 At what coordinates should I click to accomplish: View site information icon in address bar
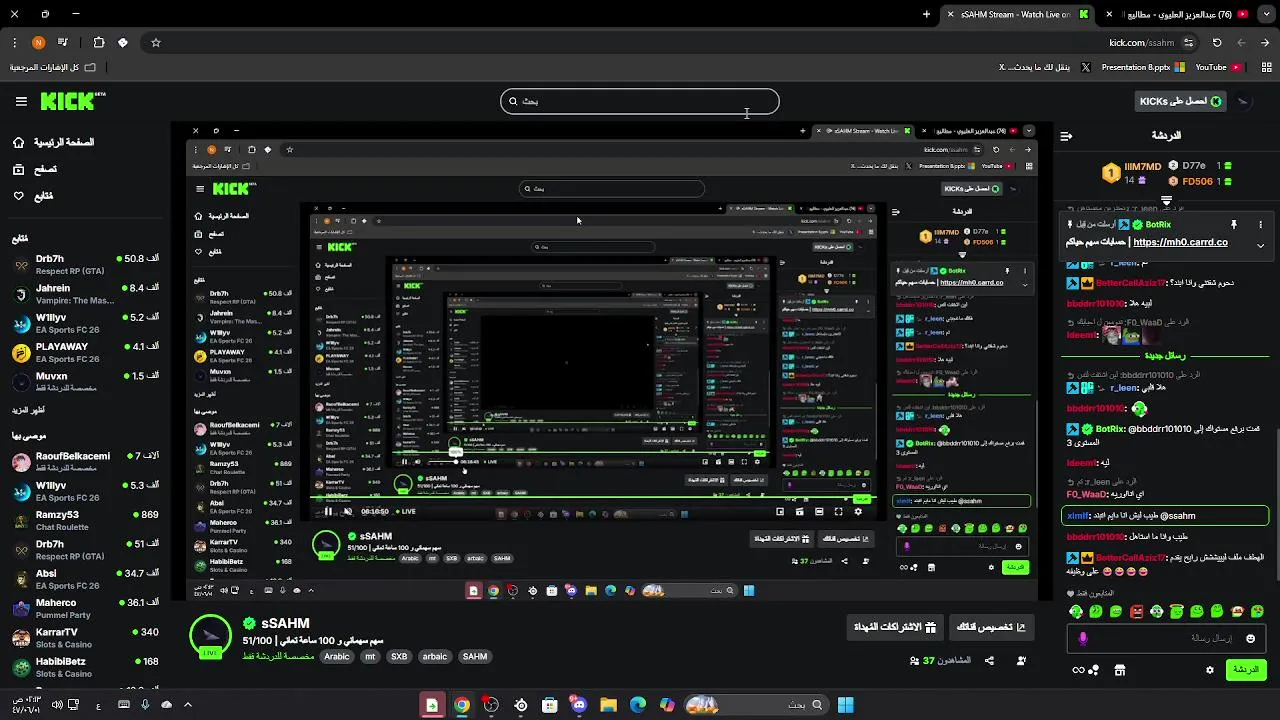(1188, 43)
